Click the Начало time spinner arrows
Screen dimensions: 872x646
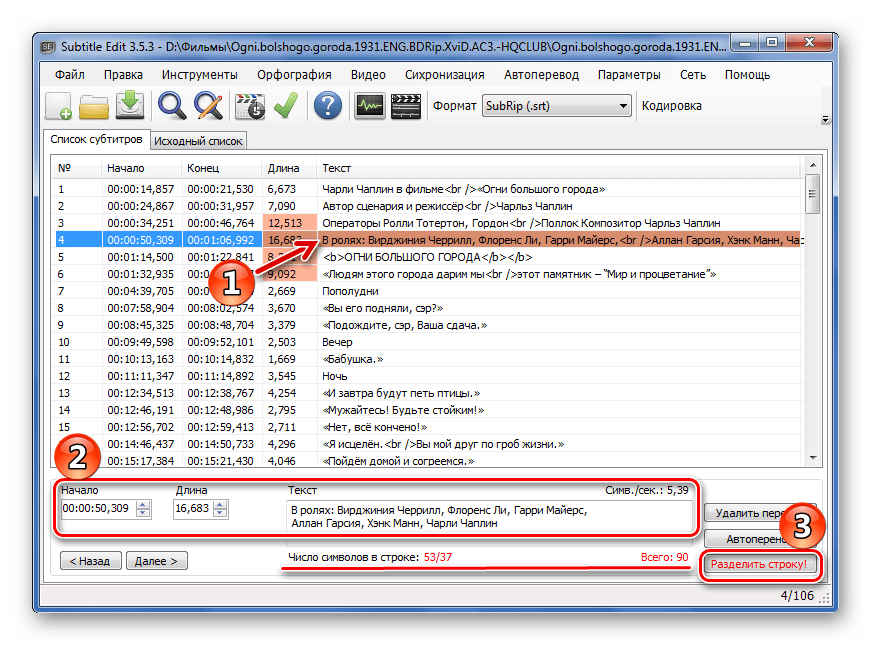pos(142,509)
